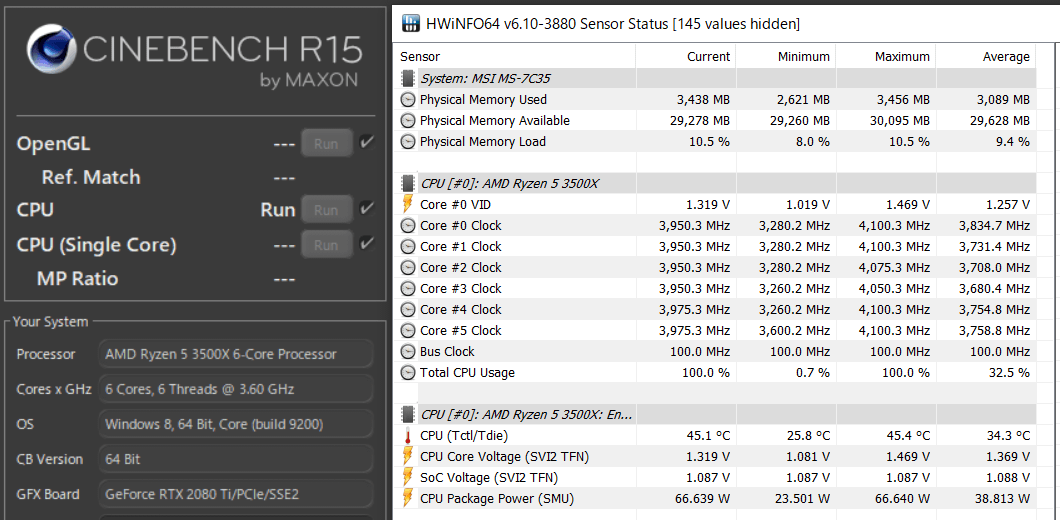Click the OS field showing Windows 8

point(236,425)
